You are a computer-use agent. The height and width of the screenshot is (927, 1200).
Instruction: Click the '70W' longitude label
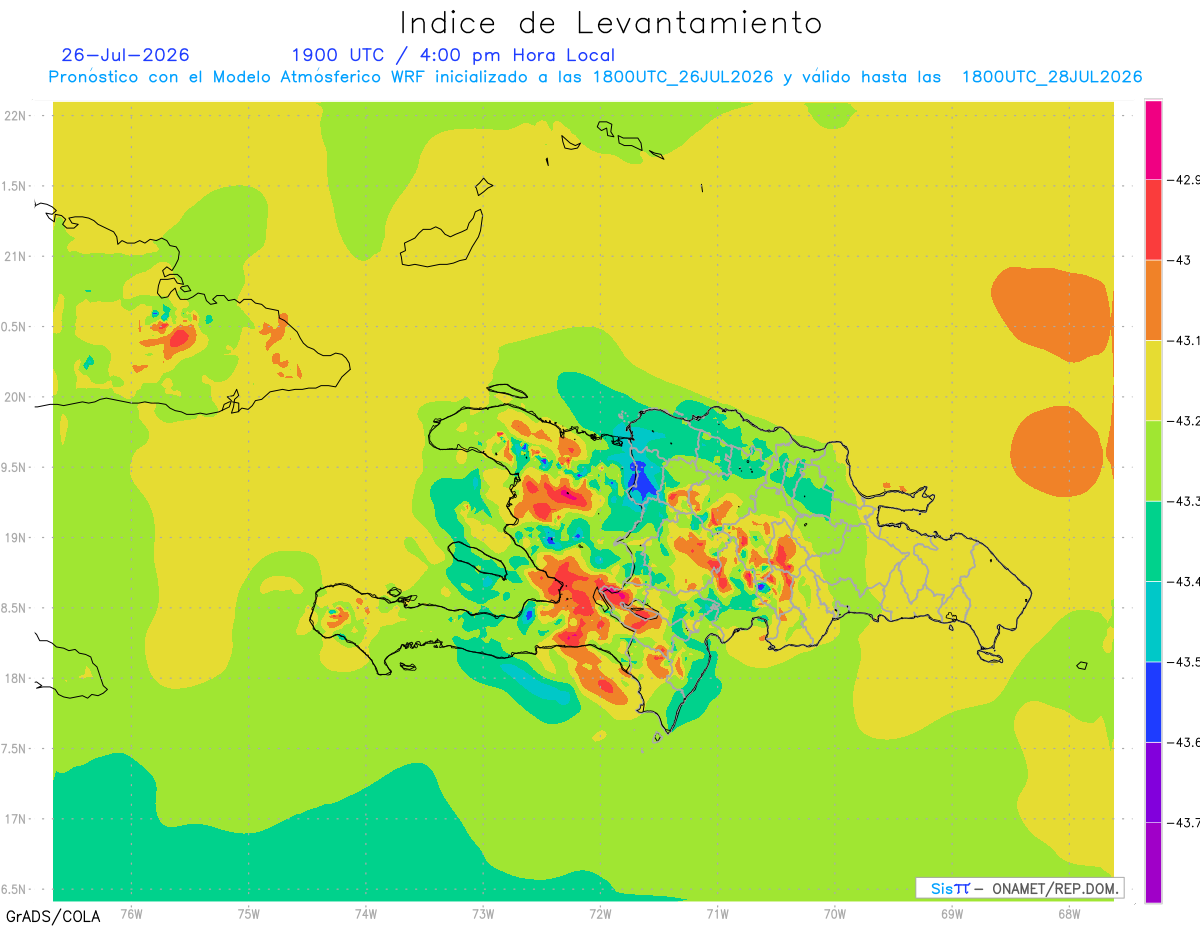click(x=834, y=914)
